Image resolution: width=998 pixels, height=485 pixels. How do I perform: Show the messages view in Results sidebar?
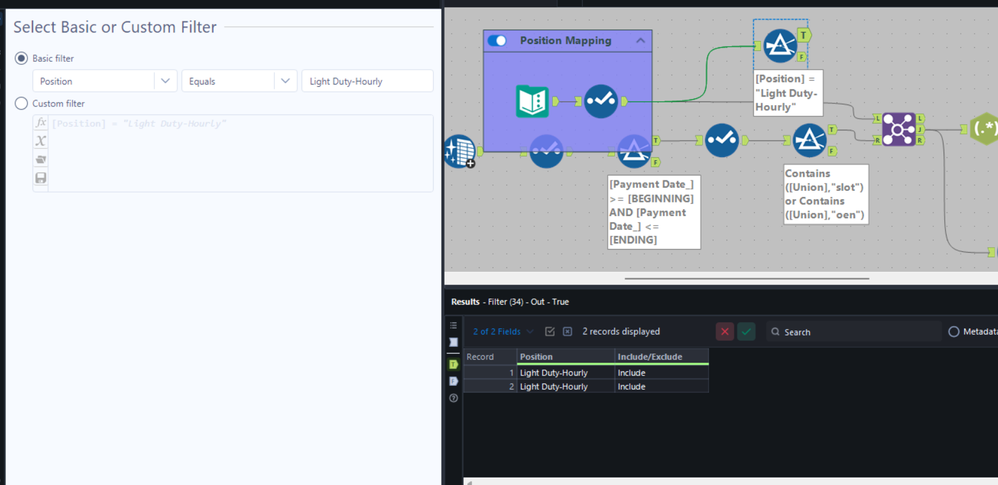[x=453, y=325]
